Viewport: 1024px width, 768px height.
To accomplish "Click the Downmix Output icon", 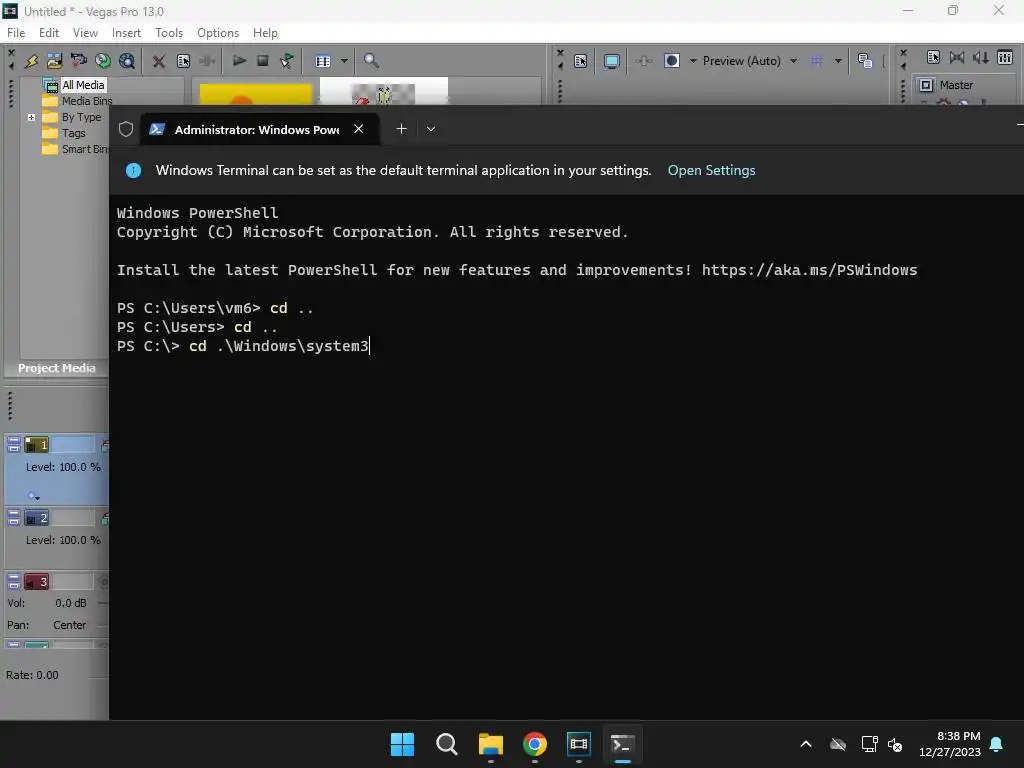I will [957, 57].
